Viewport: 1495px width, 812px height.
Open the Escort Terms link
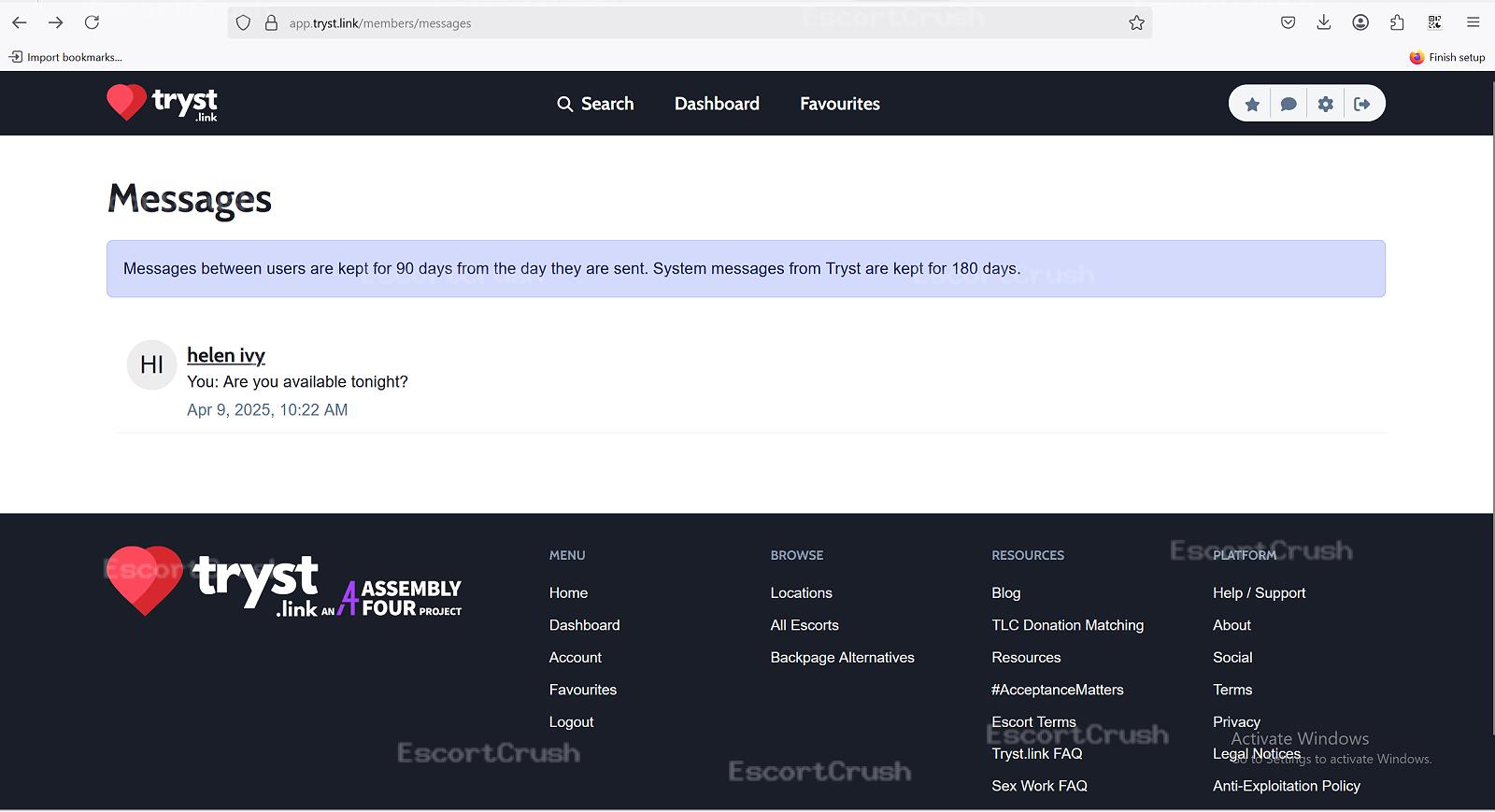point(1033,722)
